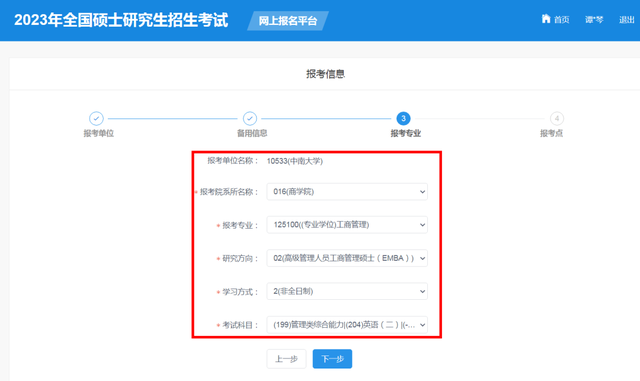Open the 考试科目 dropdown showing (199)管理类综合能力
Viewport: 640px width, 381px height.
(347, 325)
